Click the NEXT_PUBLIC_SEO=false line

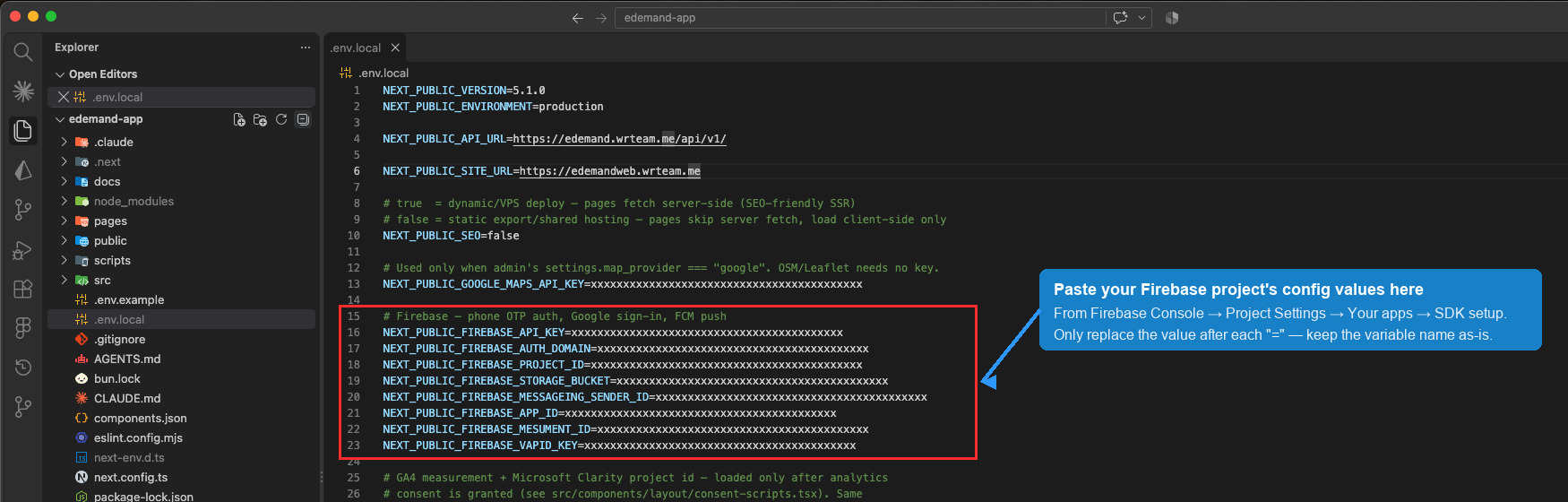[x=451, y=236]
